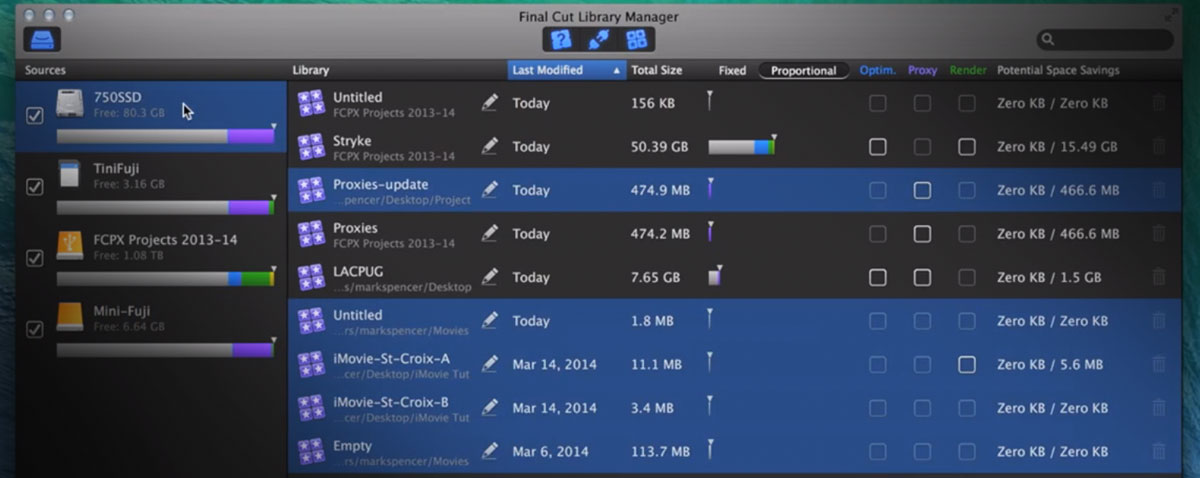Viewport: 1200px width, 478px height.
Task: Click the Empty library star icon
Action: point(311,451)
